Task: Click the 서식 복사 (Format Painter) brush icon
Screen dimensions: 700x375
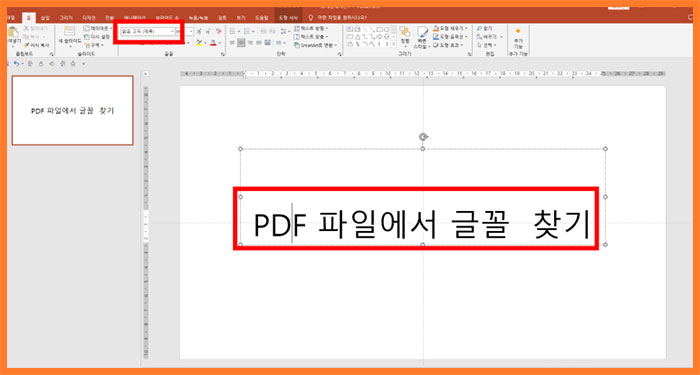Action: point(26,45)
